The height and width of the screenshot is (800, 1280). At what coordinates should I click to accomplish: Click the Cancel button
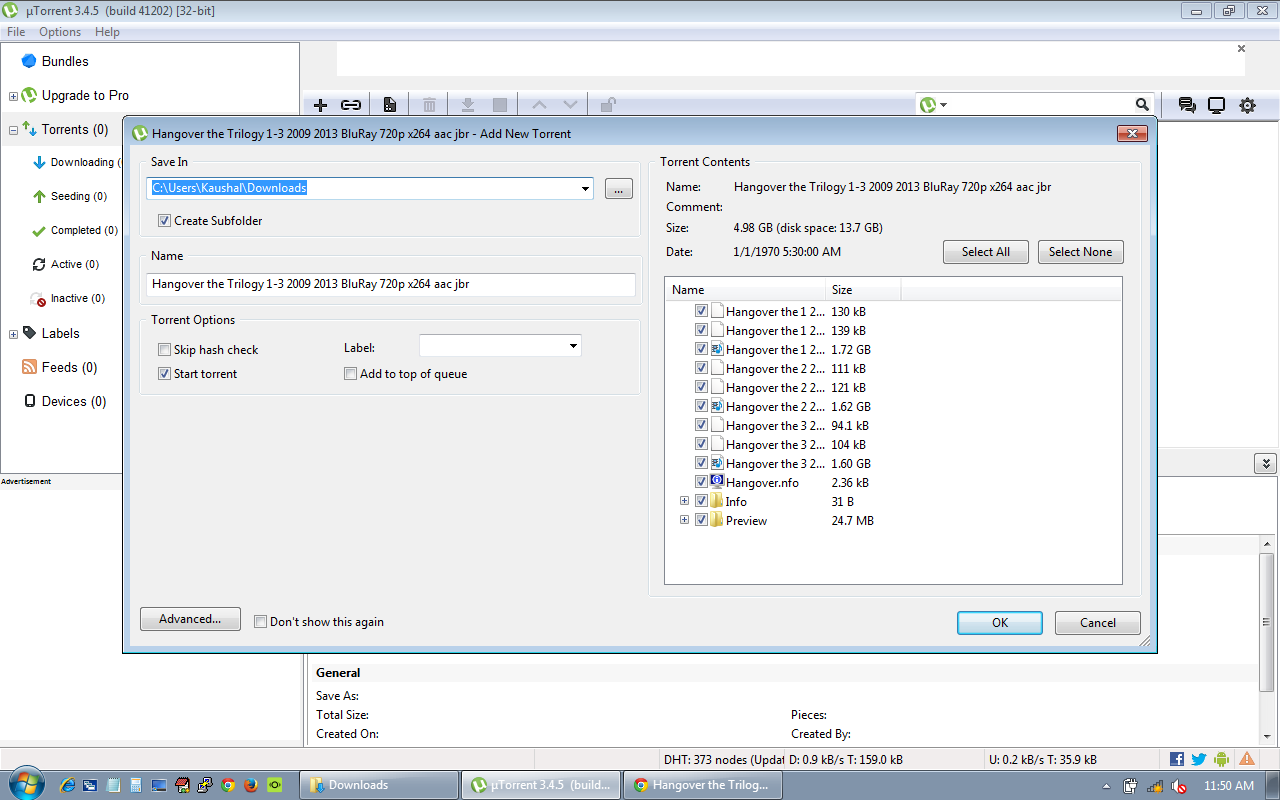1098,623
